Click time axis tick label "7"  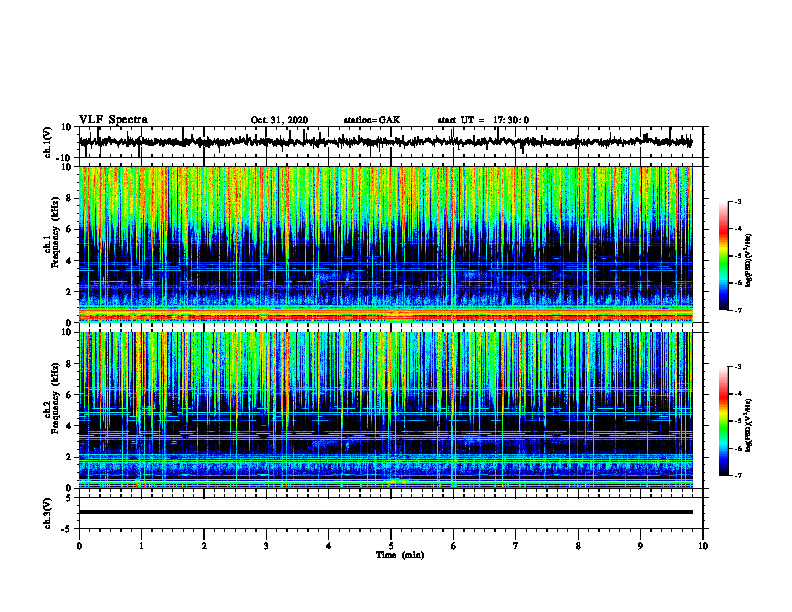516,546
